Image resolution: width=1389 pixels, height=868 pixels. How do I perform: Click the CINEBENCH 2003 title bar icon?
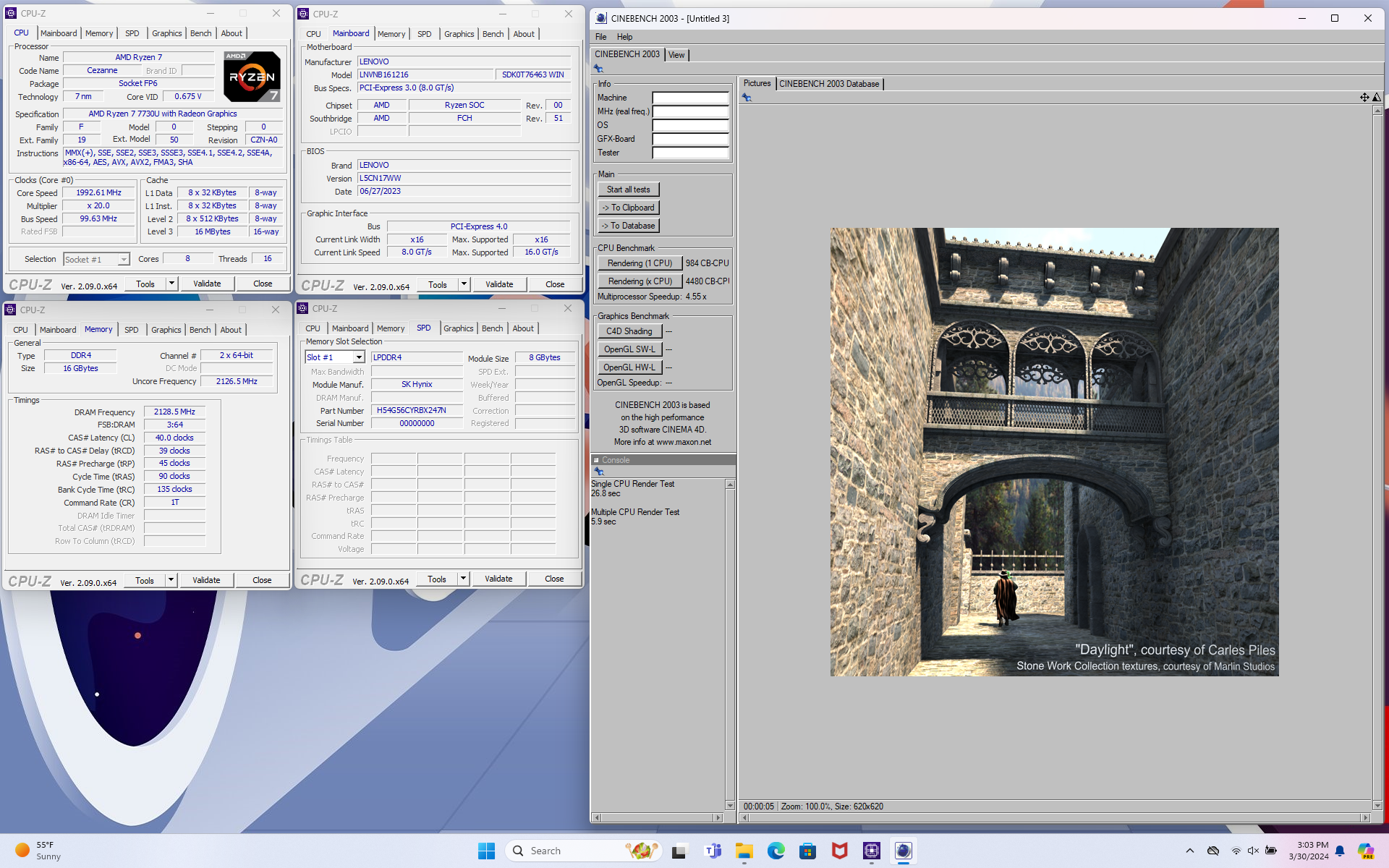[601, 18]
